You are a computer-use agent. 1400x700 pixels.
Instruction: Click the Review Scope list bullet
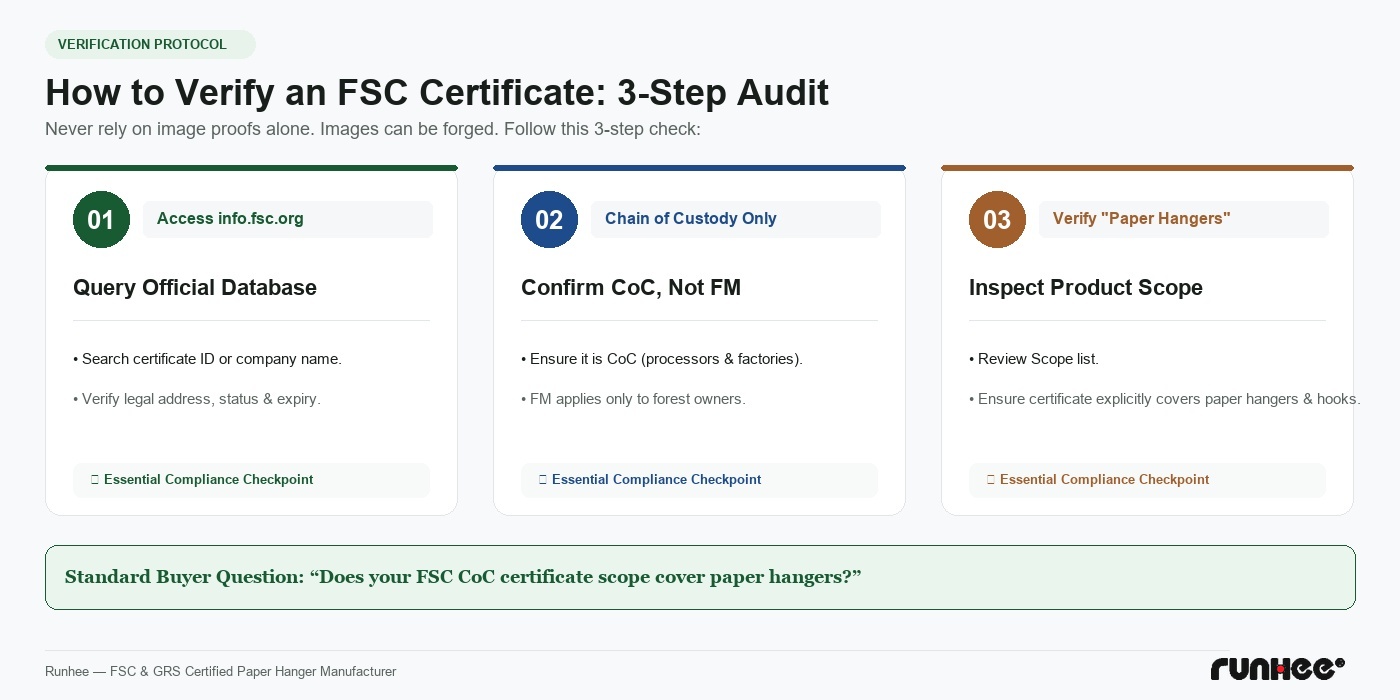coord(1034,359)
